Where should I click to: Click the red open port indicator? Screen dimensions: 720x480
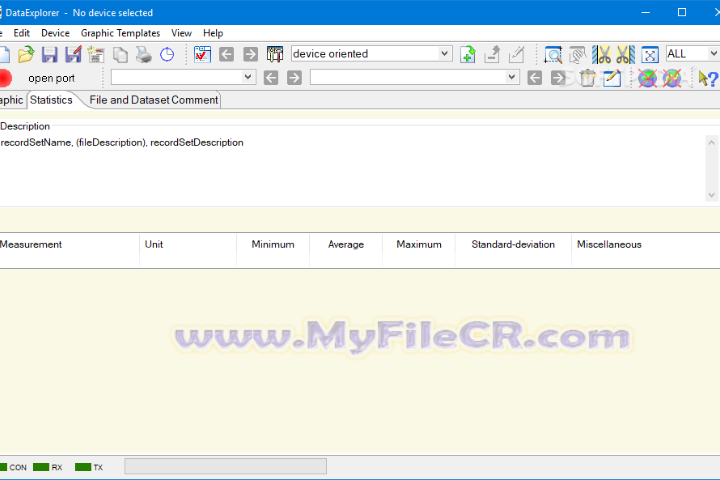tap(5, 78)
